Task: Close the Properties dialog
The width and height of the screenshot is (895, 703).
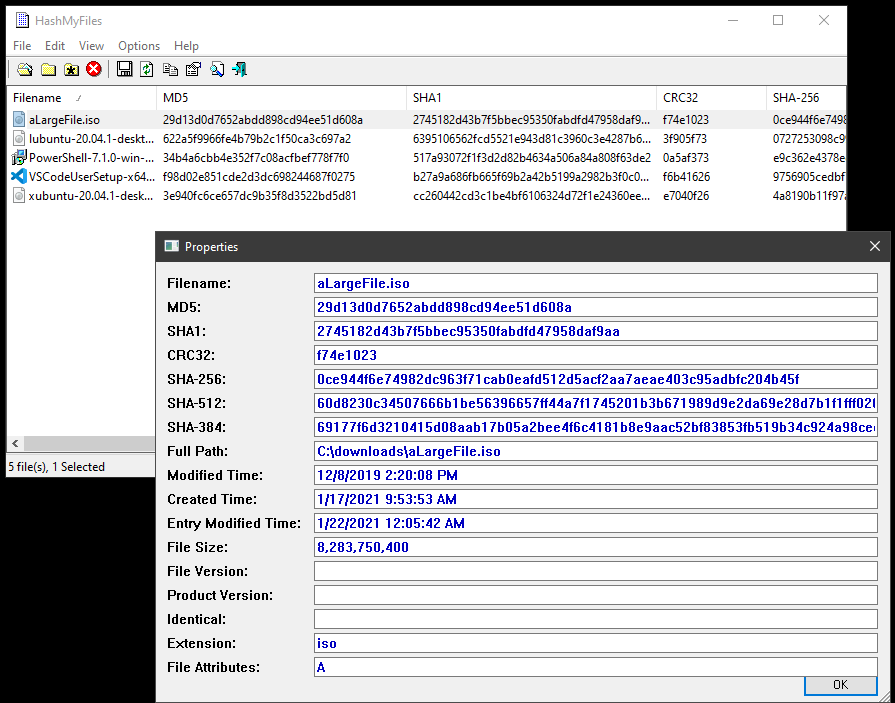Action: (874, 246)
